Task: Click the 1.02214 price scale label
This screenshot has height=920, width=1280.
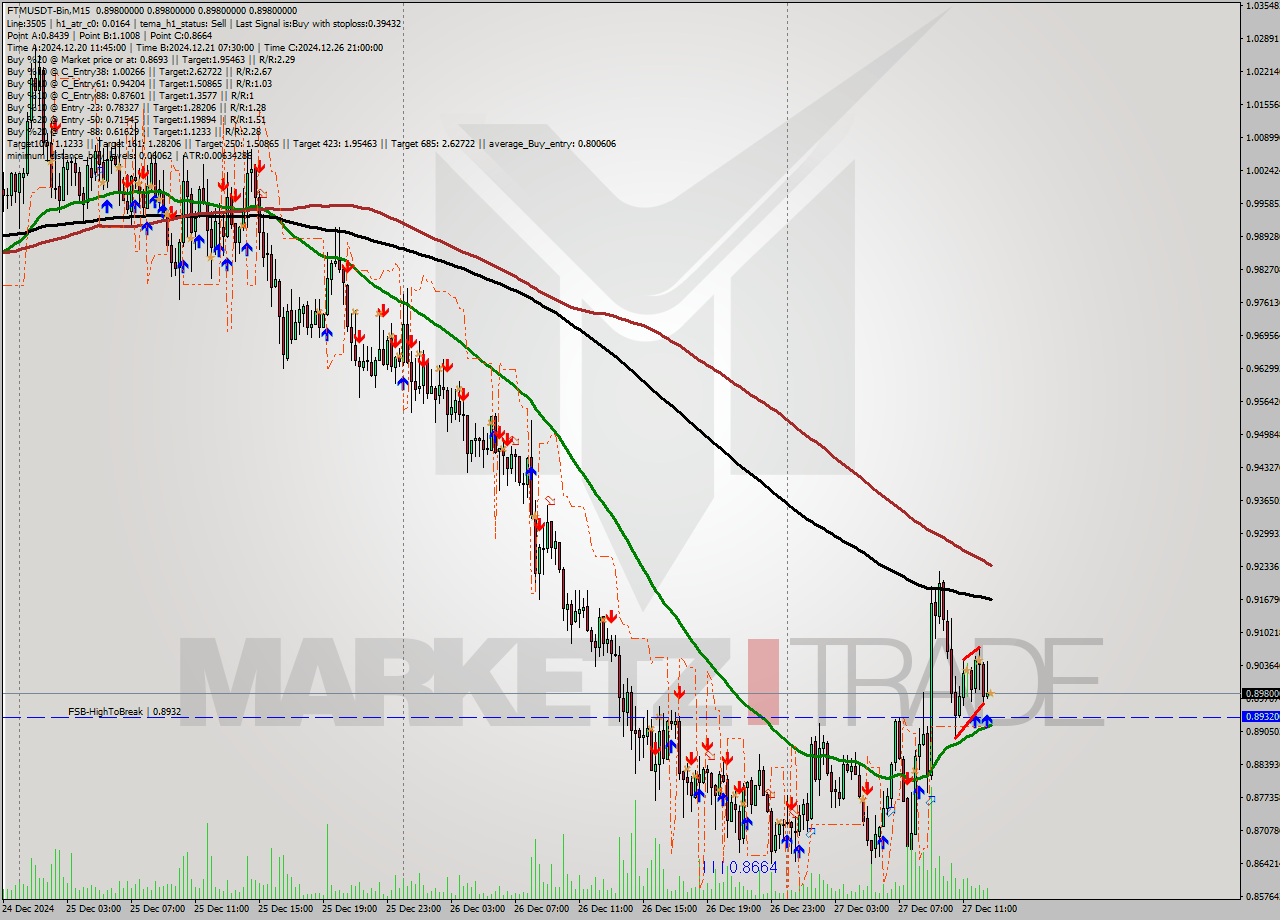Action: [x=1262, y=72]
